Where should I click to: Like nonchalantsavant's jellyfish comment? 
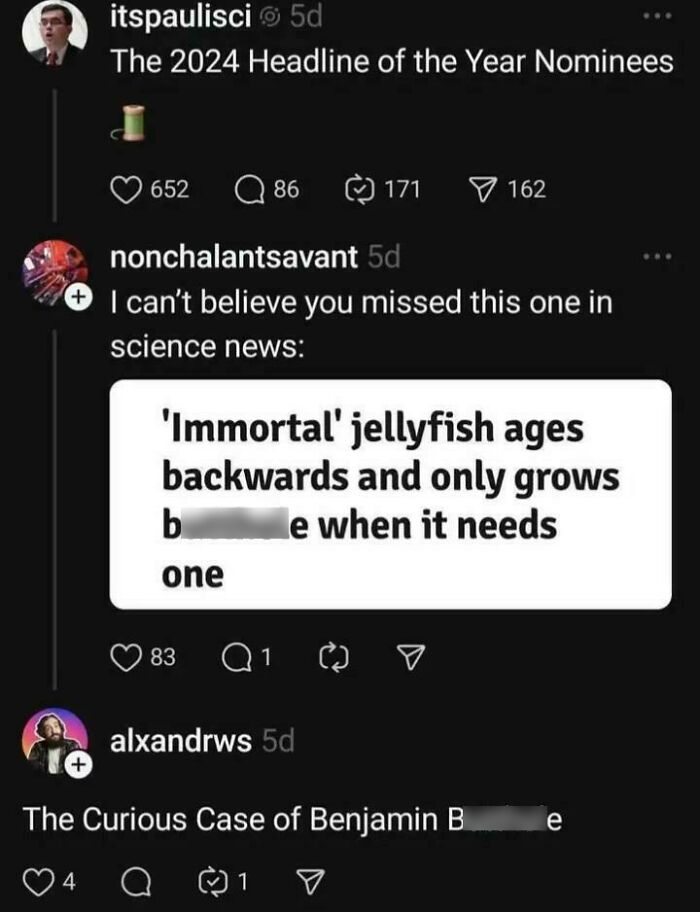pos(124,656)
